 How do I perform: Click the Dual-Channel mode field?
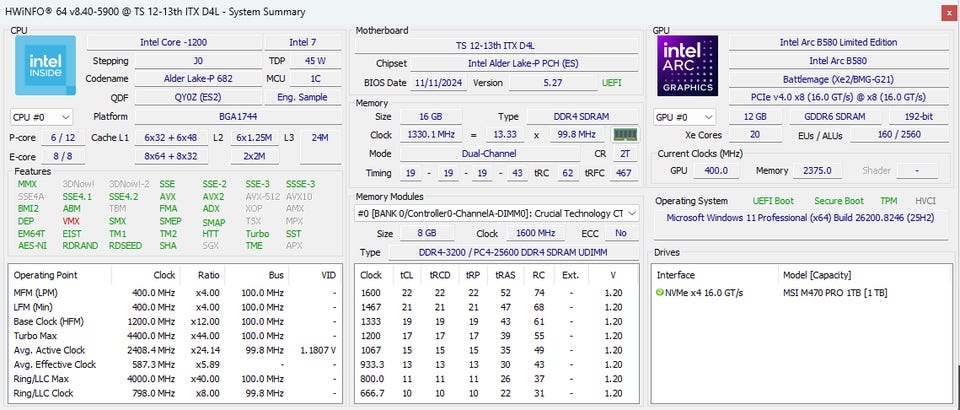pyautogui.click(x=489, y=154)
